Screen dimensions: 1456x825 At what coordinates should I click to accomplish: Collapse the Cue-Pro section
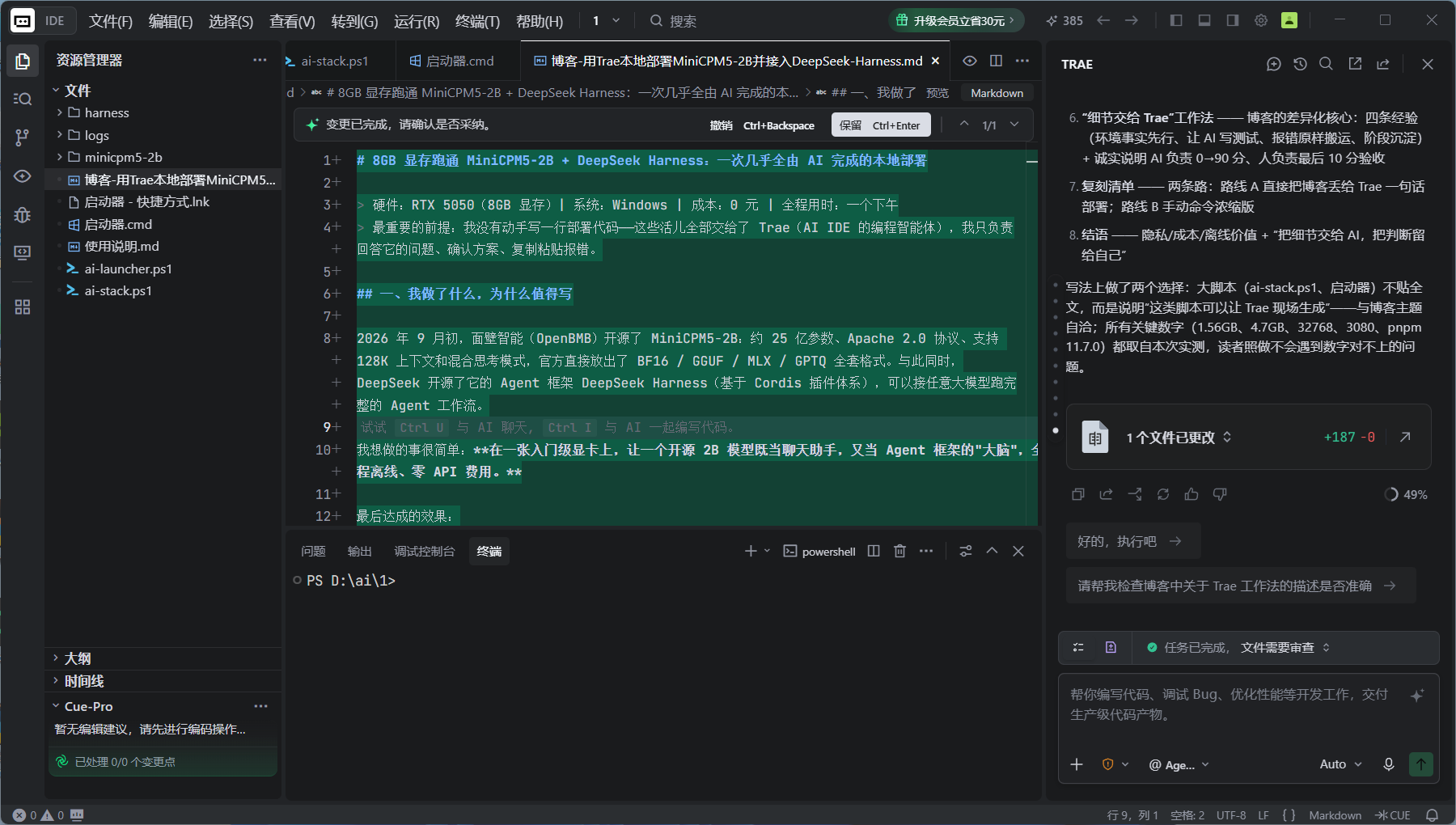pos(88,706)
